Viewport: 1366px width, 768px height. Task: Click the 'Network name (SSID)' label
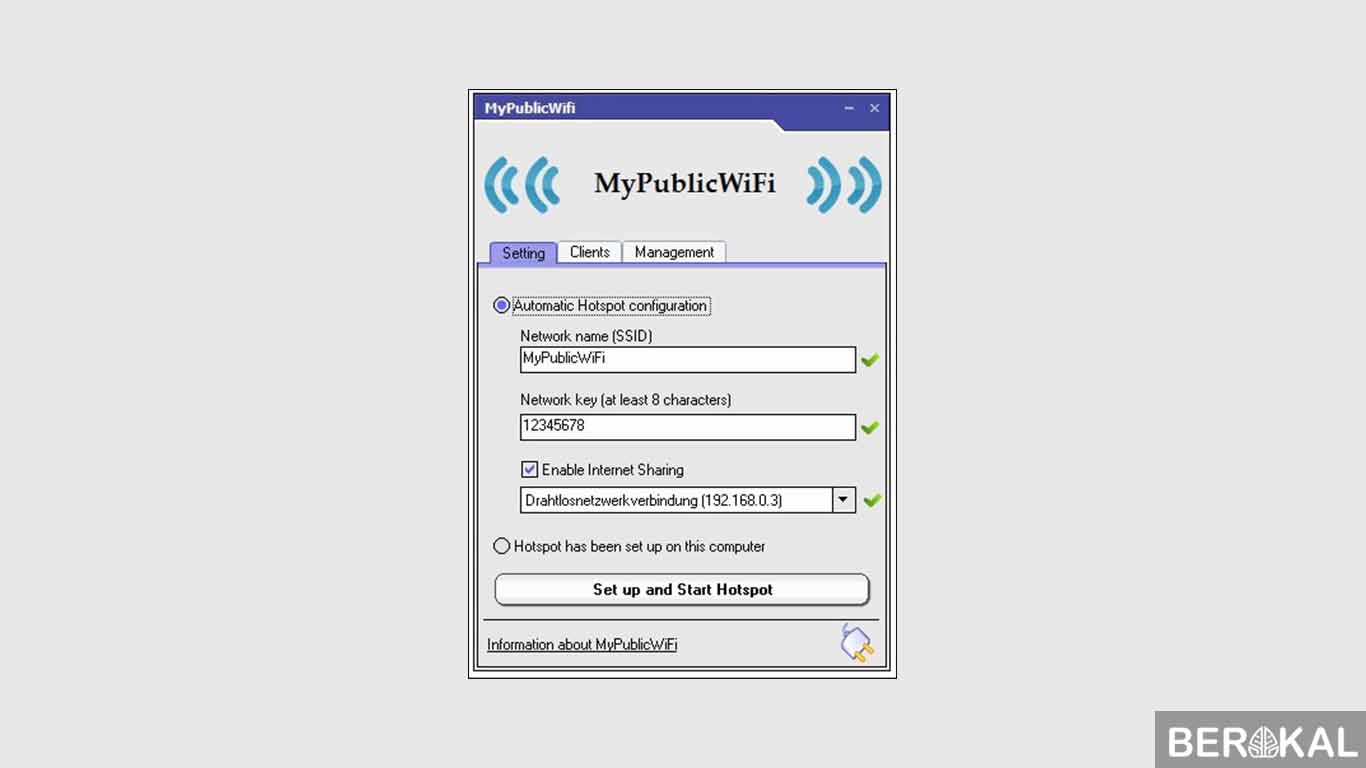(586, 336)
